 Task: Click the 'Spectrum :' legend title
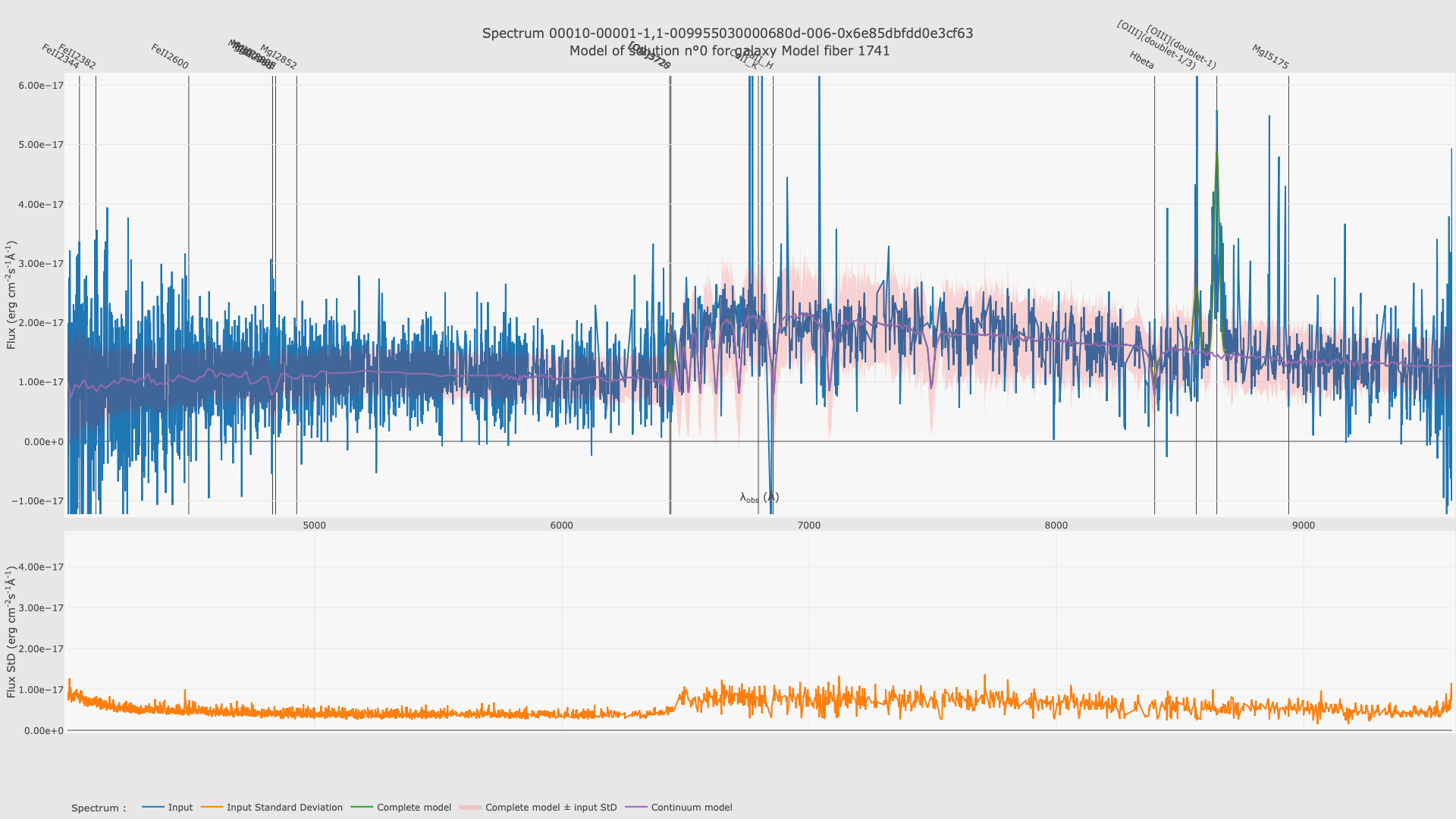[99, 808]
